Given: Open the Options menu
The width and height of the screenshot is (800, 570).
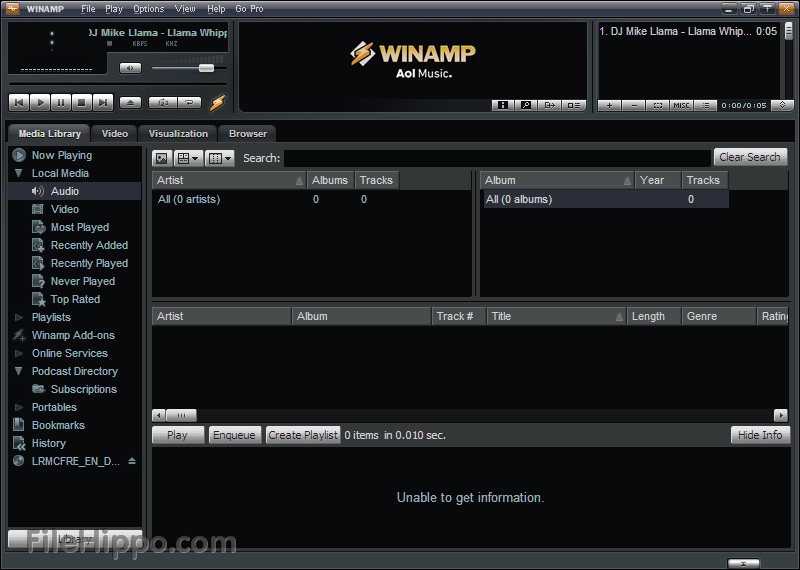Looking at the screenshot, I should pos(148,8).
